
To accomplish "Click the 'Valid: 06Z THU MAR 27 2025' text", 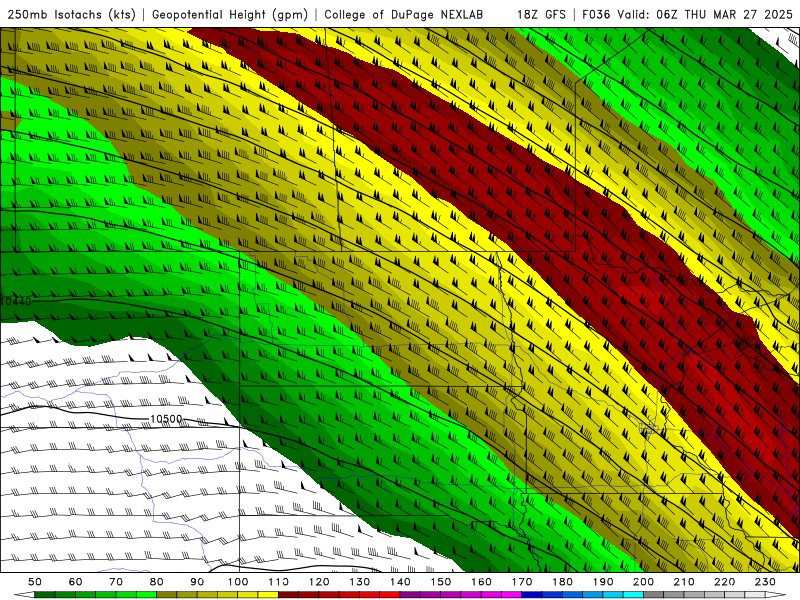I will (x=705, y=14).
